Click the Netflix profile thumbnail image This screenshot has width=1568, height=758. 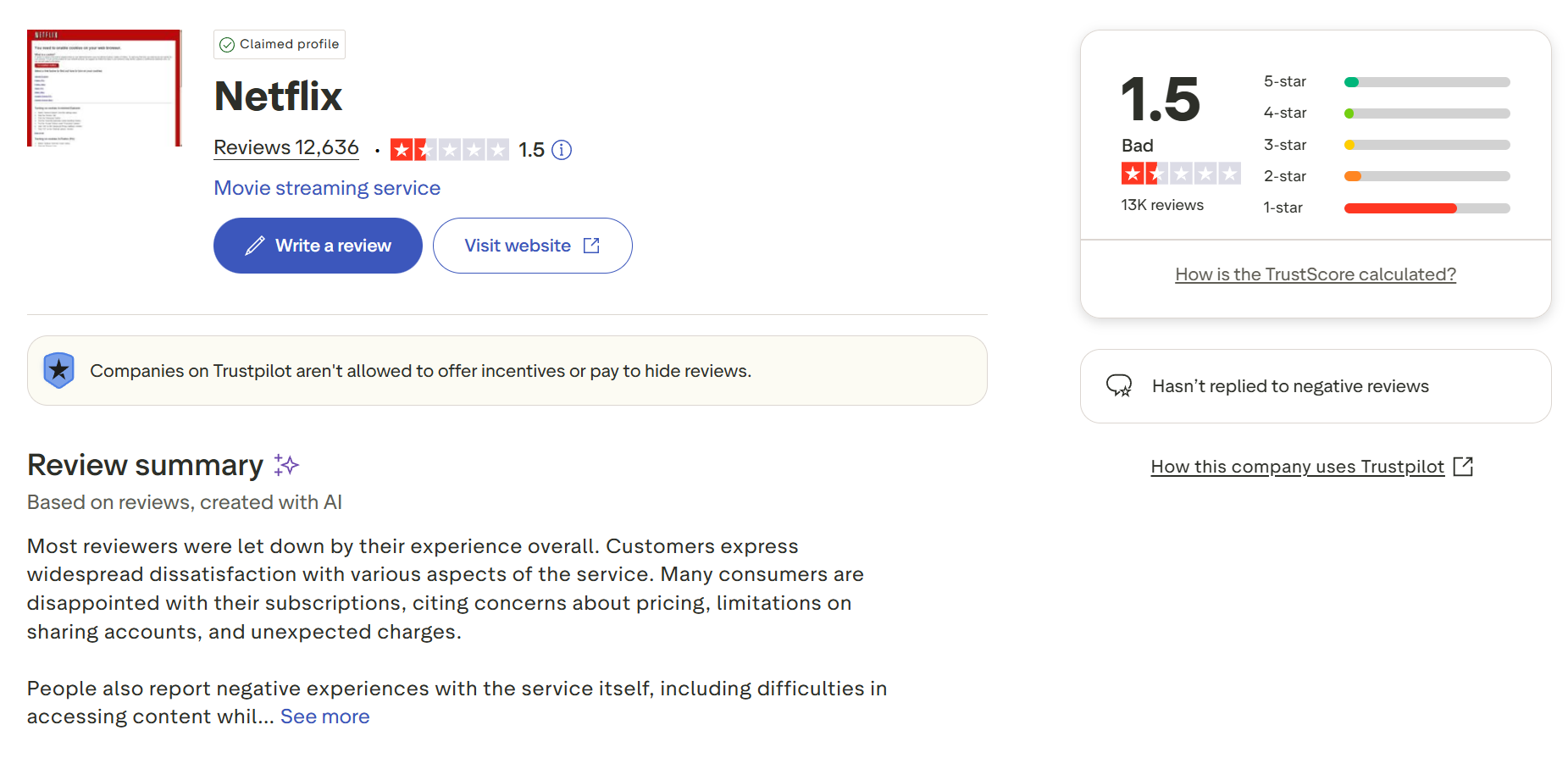point(104,88)
